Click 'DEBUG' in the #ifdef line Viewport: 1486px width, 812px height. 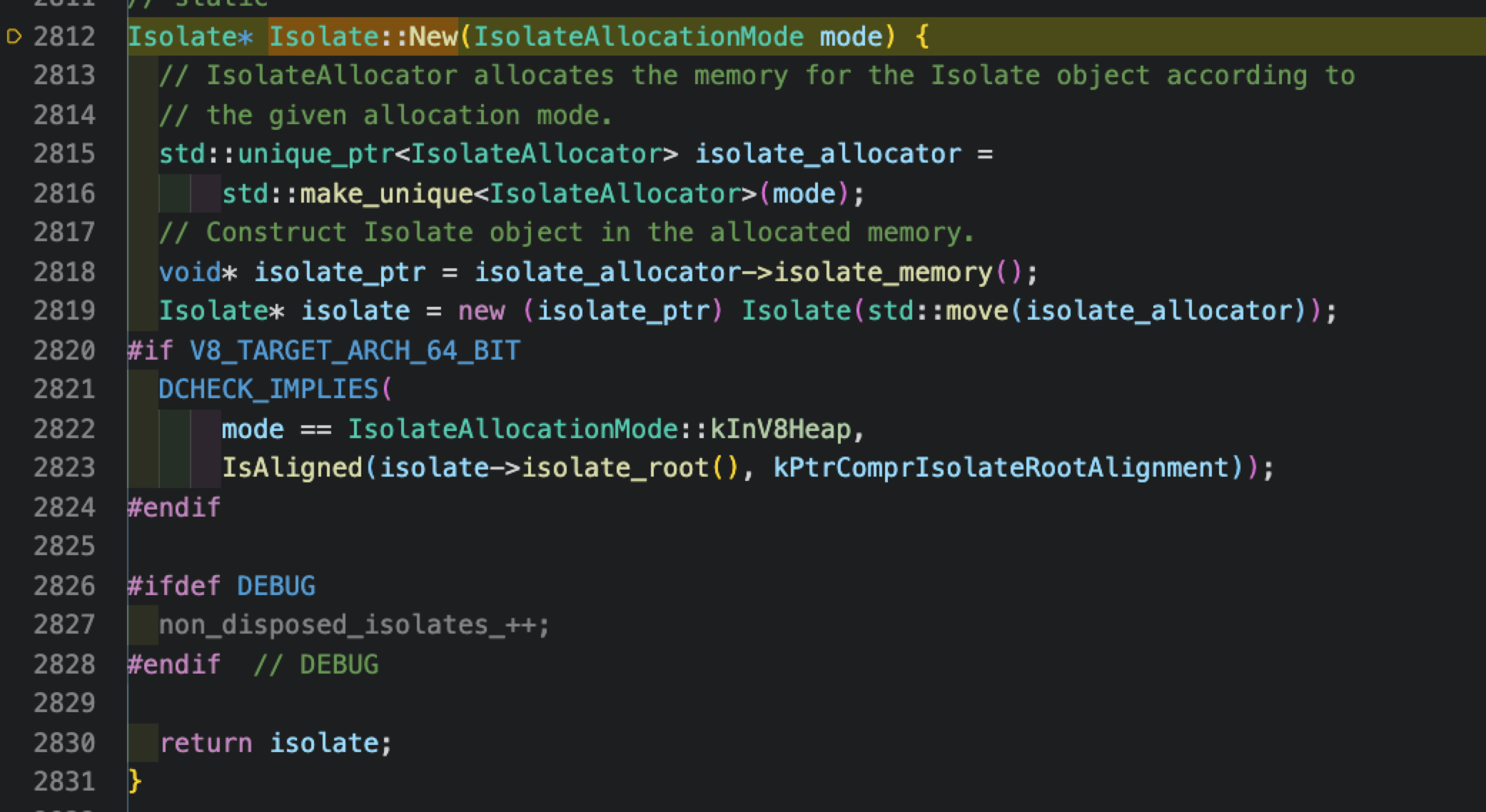click(276, 586)
